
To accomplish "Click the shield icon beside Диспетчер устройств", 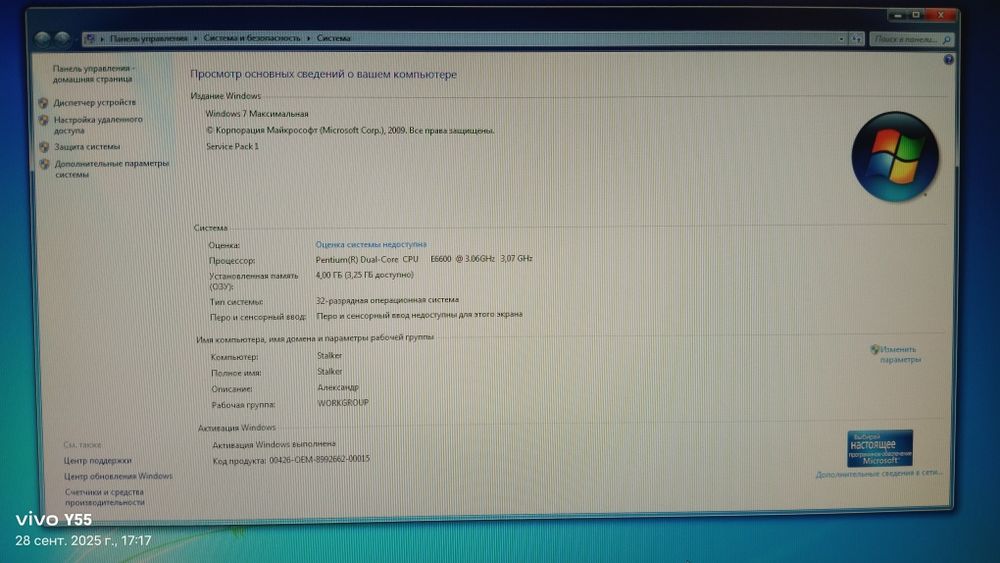I will click(x=43, y=103).
